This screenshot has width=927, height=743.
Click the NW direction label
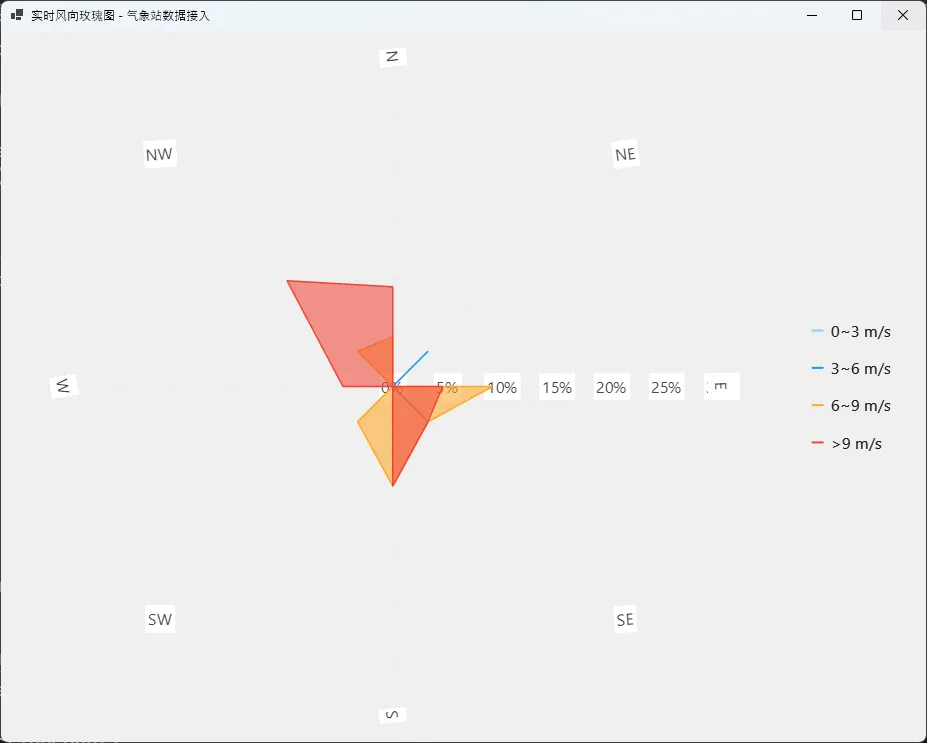(x=160, y=154)
